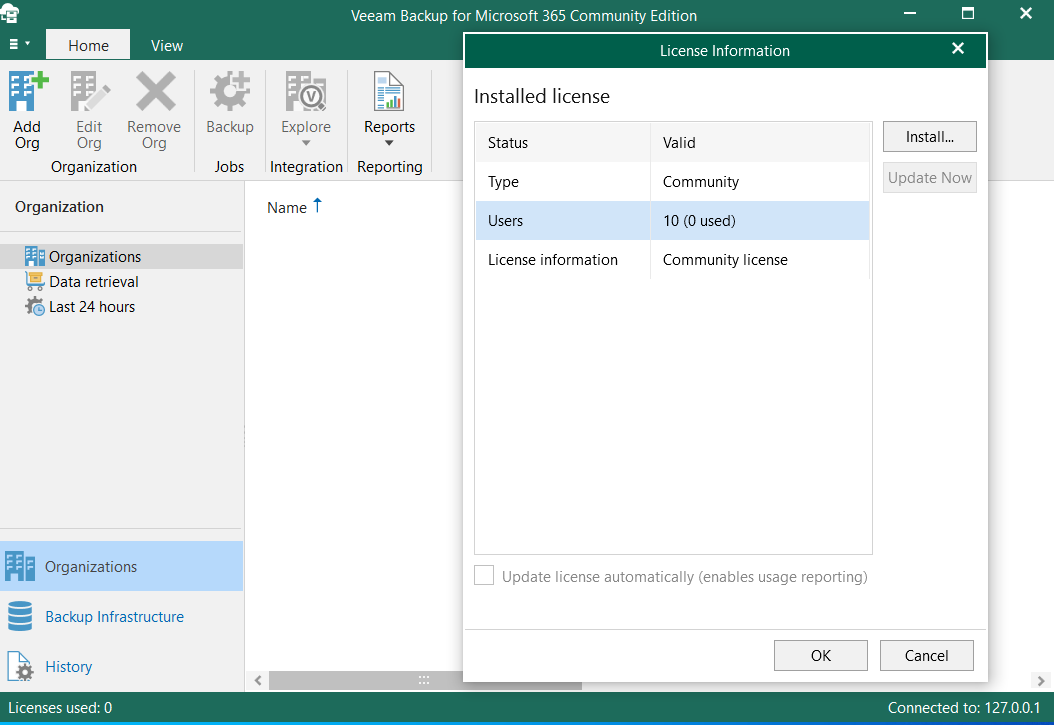Select the Status row
The height and width of the screenshot is (725, 1054).
pyautogui.click(x=672, y=142)
